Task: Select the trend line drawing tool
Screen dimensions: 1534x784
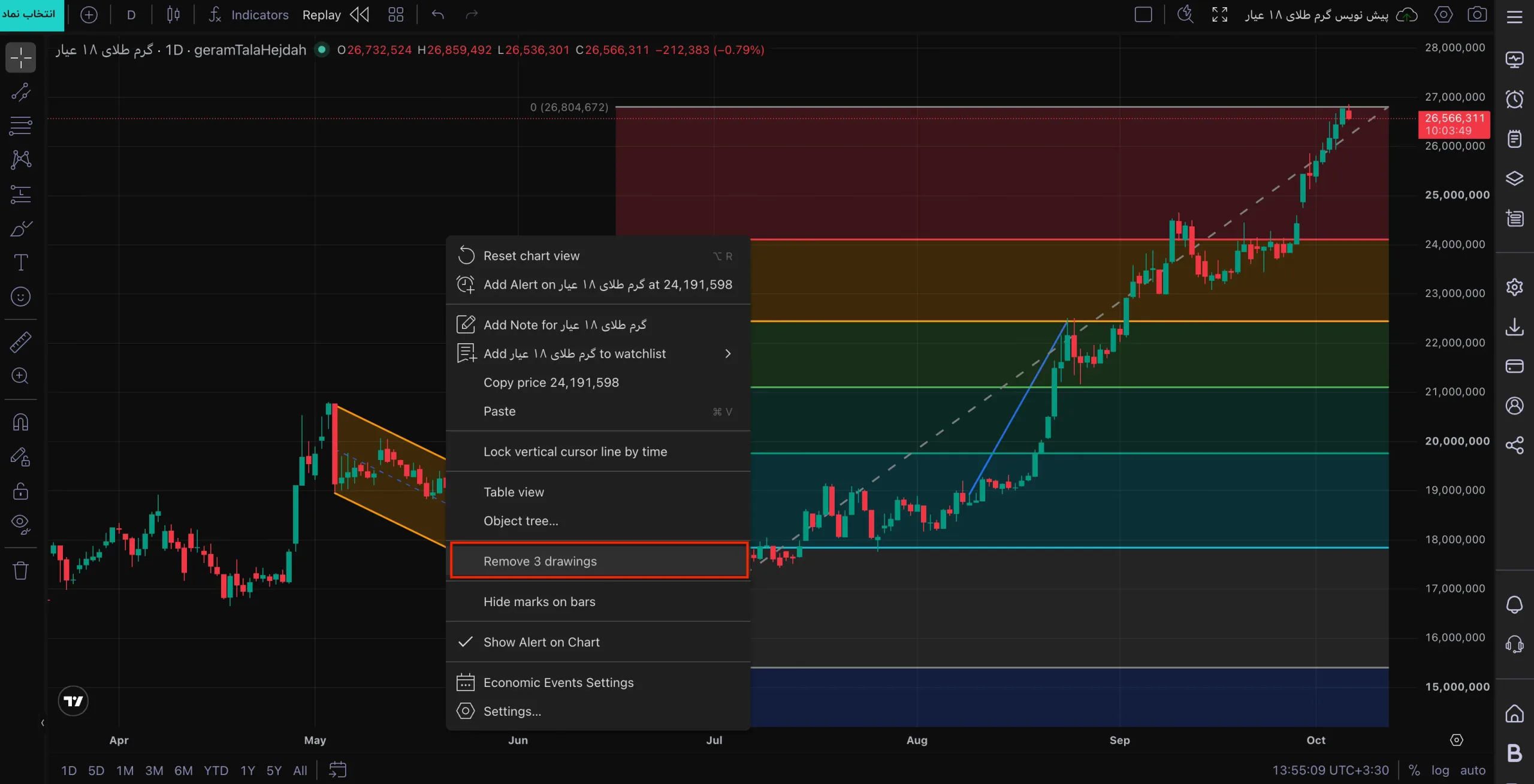Action: [20, 92]
